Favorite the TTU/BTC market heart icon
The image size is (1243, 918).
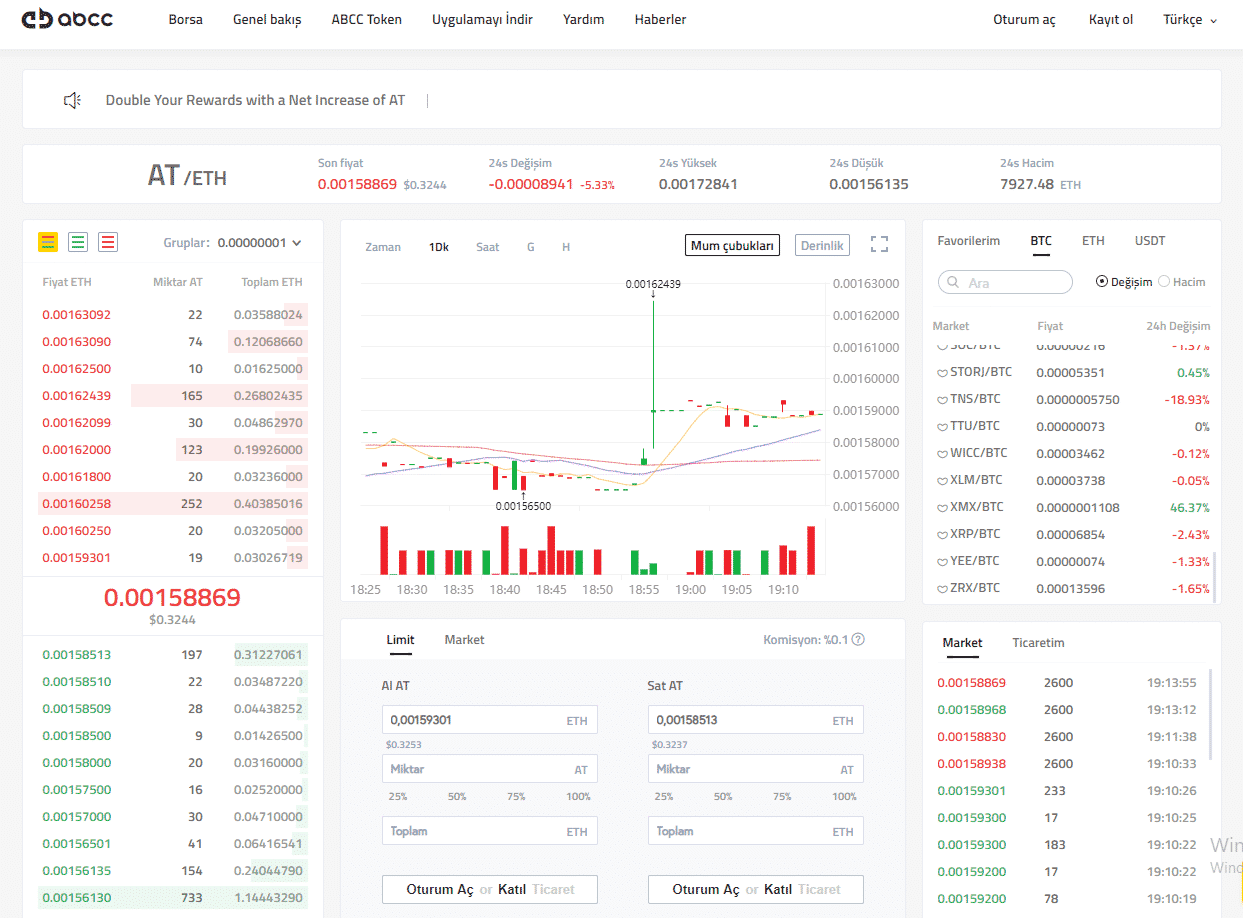941,427
